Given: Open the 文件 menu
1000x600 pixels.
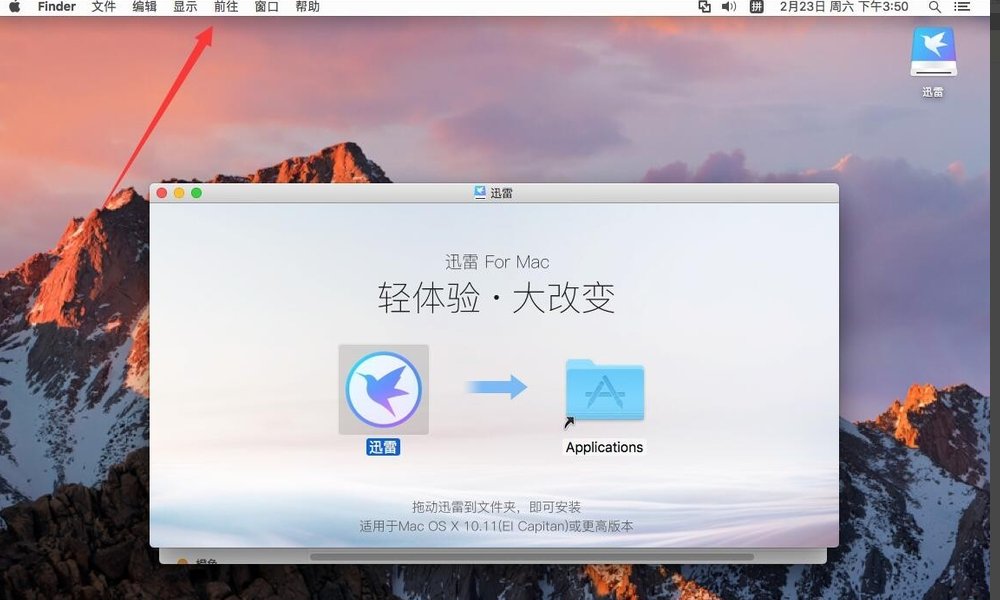Looking at the screenshot, I should (x=103, y=7).
